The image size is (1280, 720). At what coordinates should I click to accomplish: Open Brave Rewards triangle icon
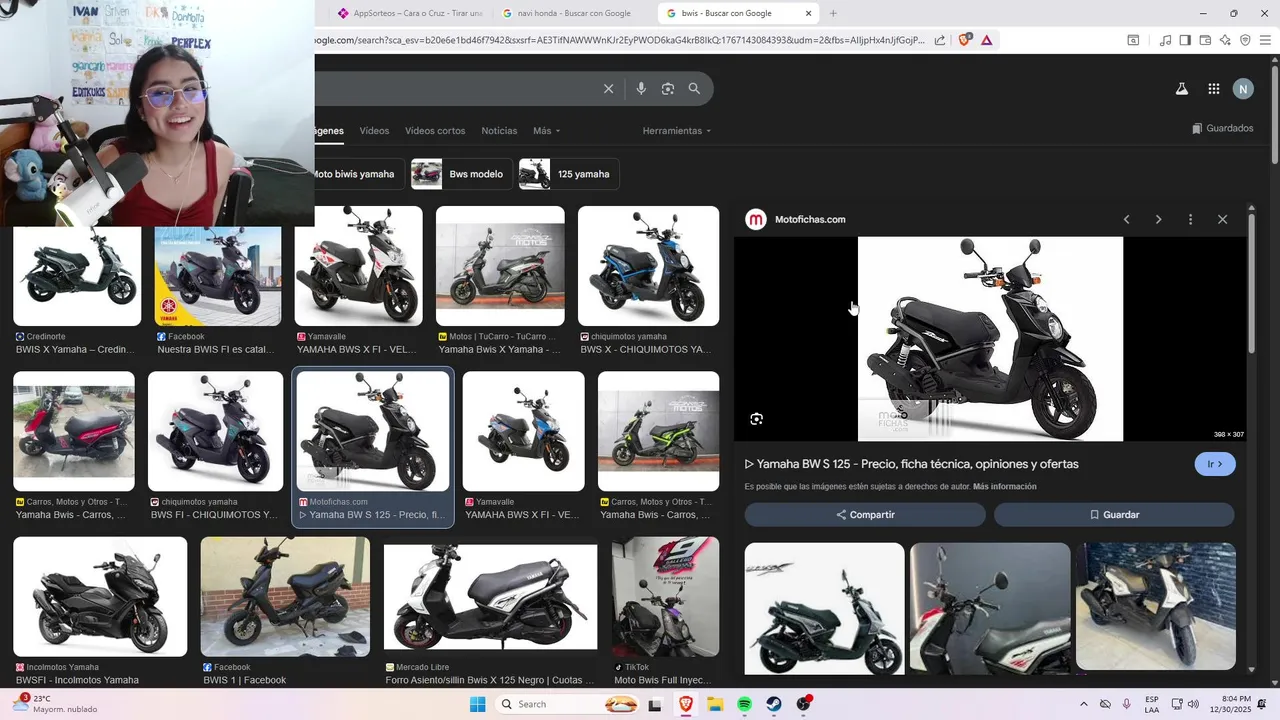(x=987, y=40)
